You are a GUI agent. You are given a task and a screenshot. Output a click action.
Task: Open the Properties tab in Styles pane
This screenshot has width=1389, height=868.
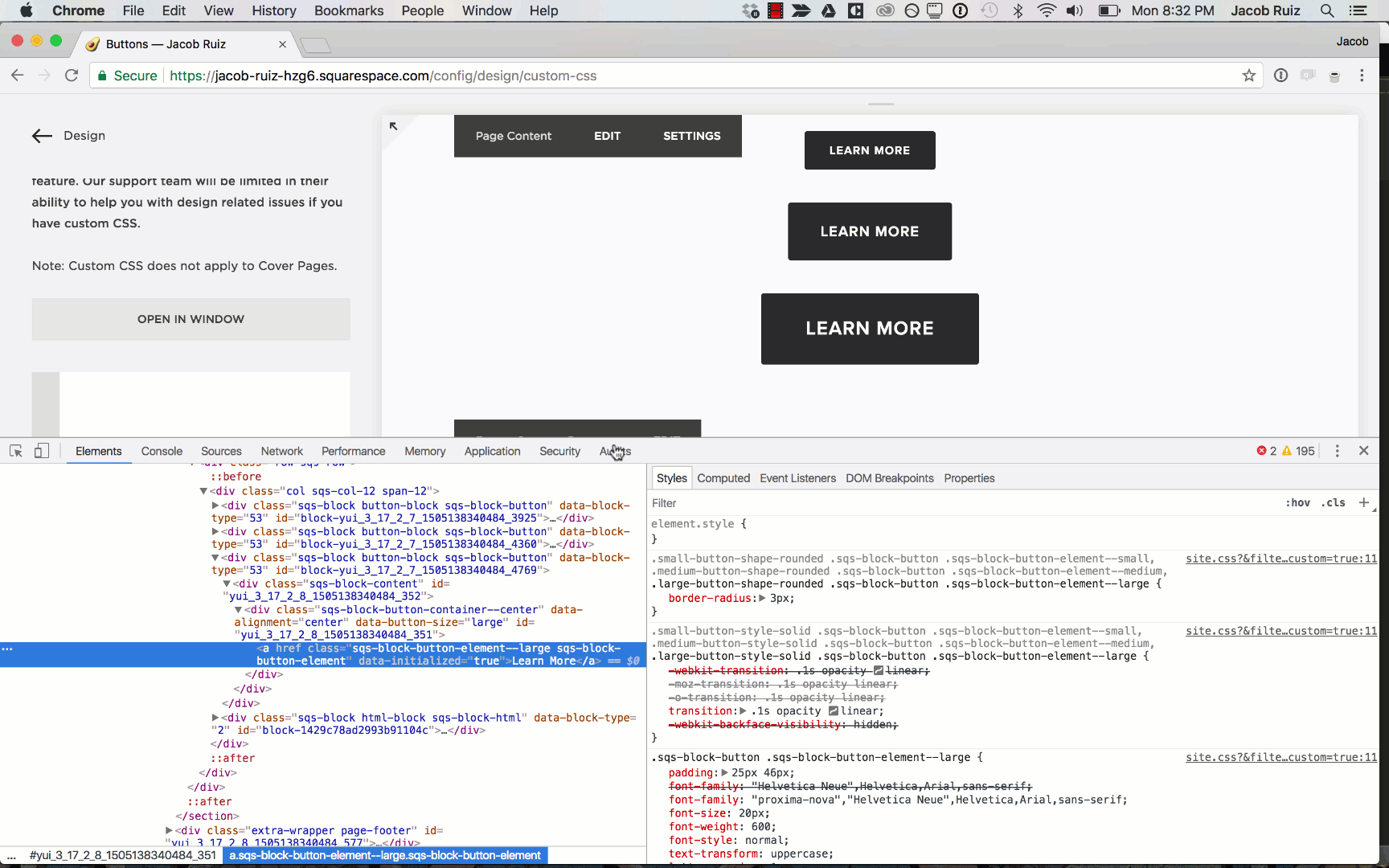pos(969,478)
